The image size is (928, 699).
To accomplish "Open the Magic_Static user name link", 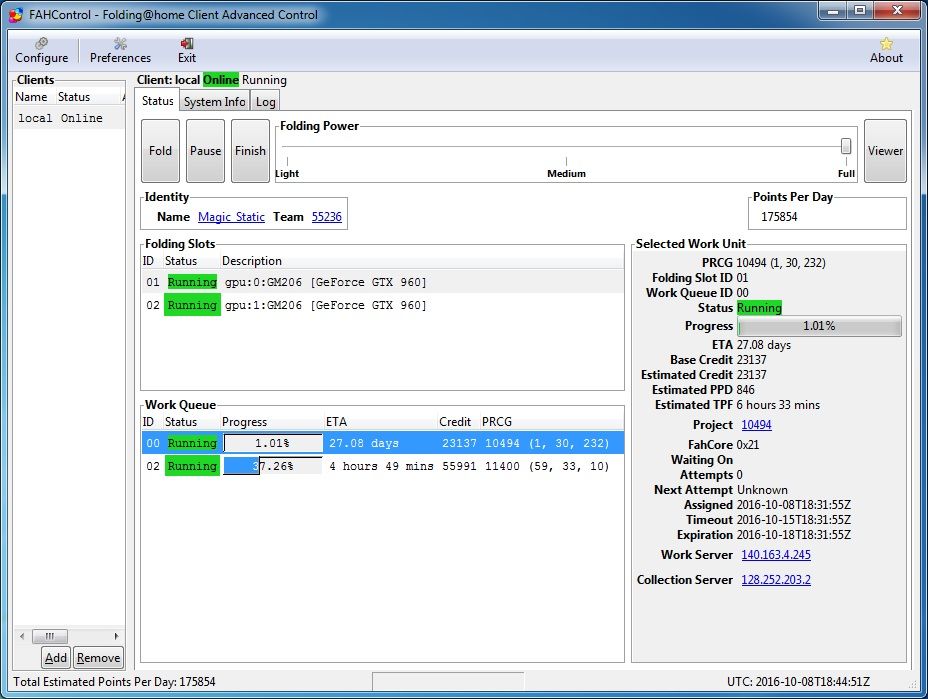I will click(x=231, y=217).
